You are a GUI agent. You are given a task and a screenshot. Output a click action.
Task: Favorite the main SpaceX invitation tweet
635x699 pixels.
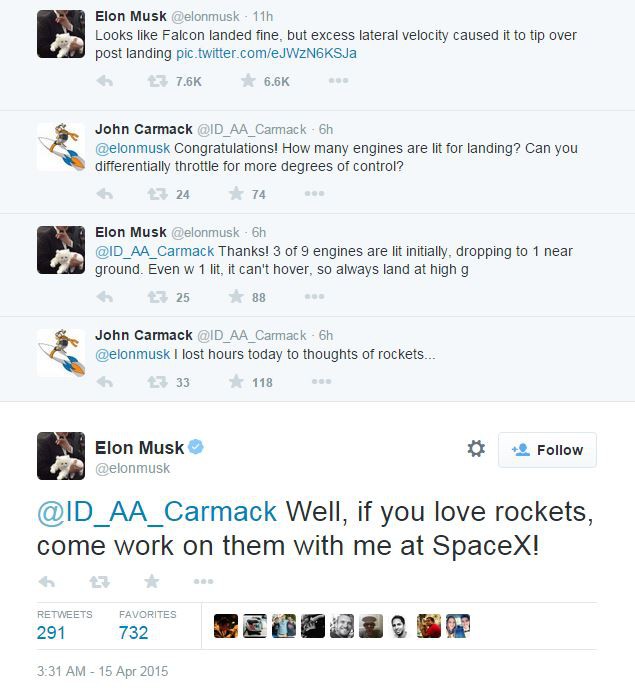click(151, 581)
